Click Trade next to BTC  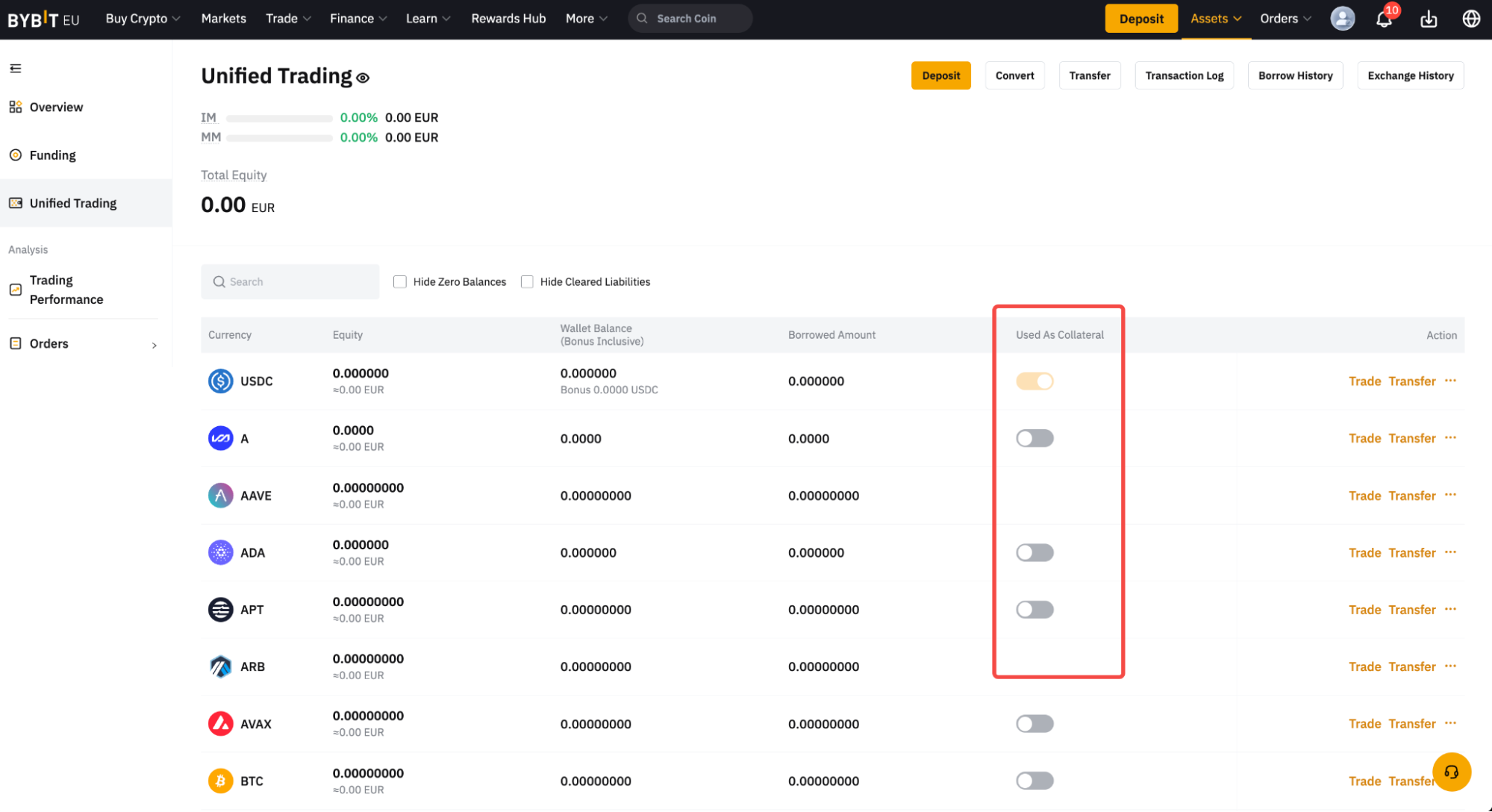1364,781
